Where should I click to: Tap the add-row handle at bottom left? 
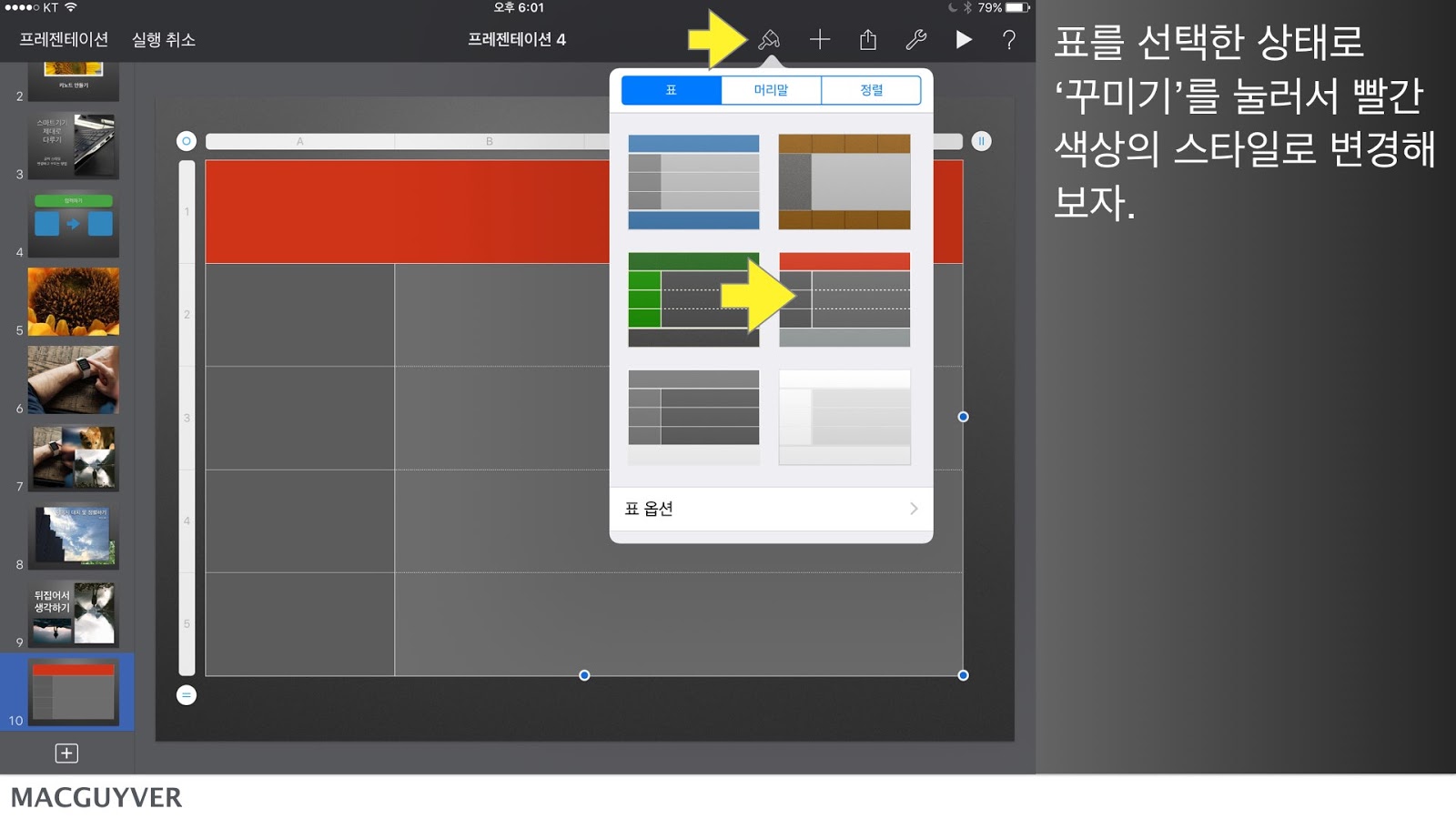187,695
